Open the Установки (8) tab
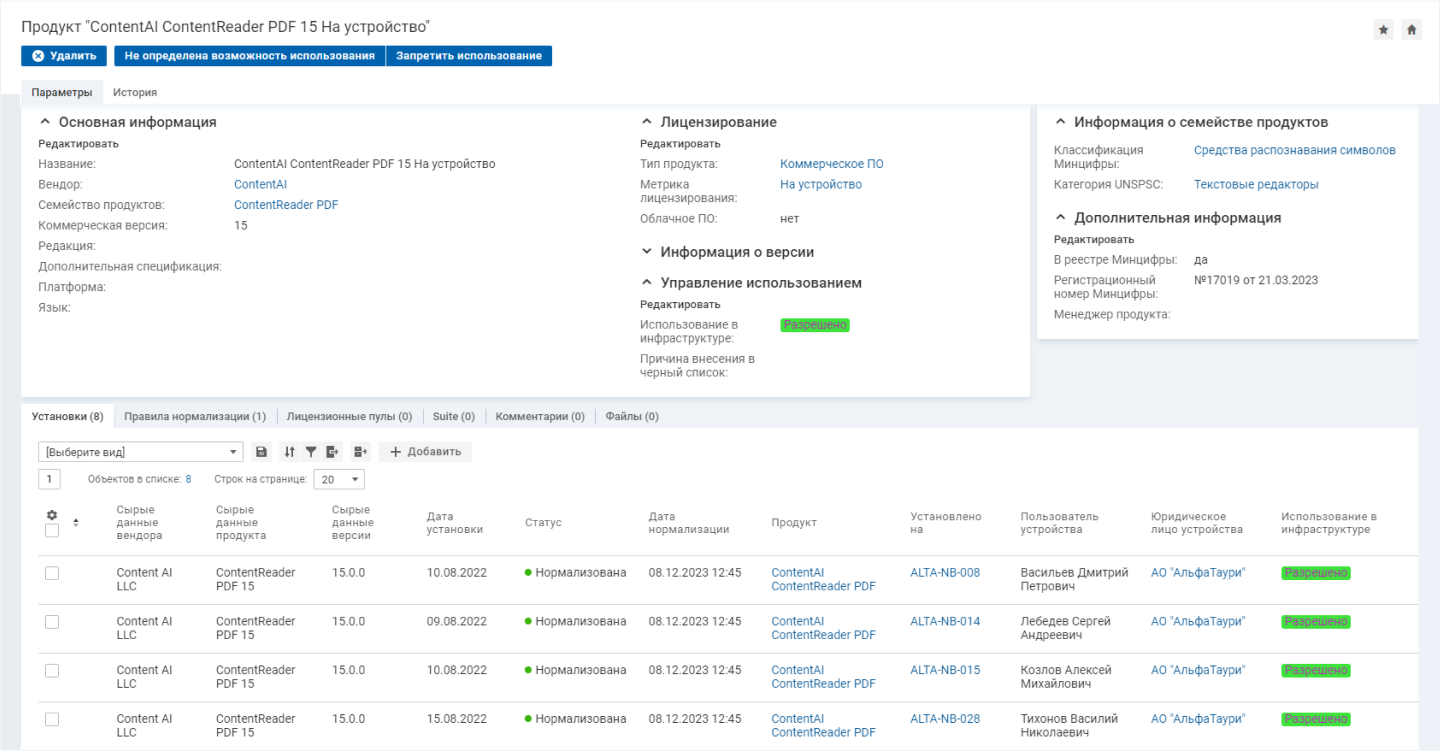Screen dimensions: 1441x751 (67, 416)
